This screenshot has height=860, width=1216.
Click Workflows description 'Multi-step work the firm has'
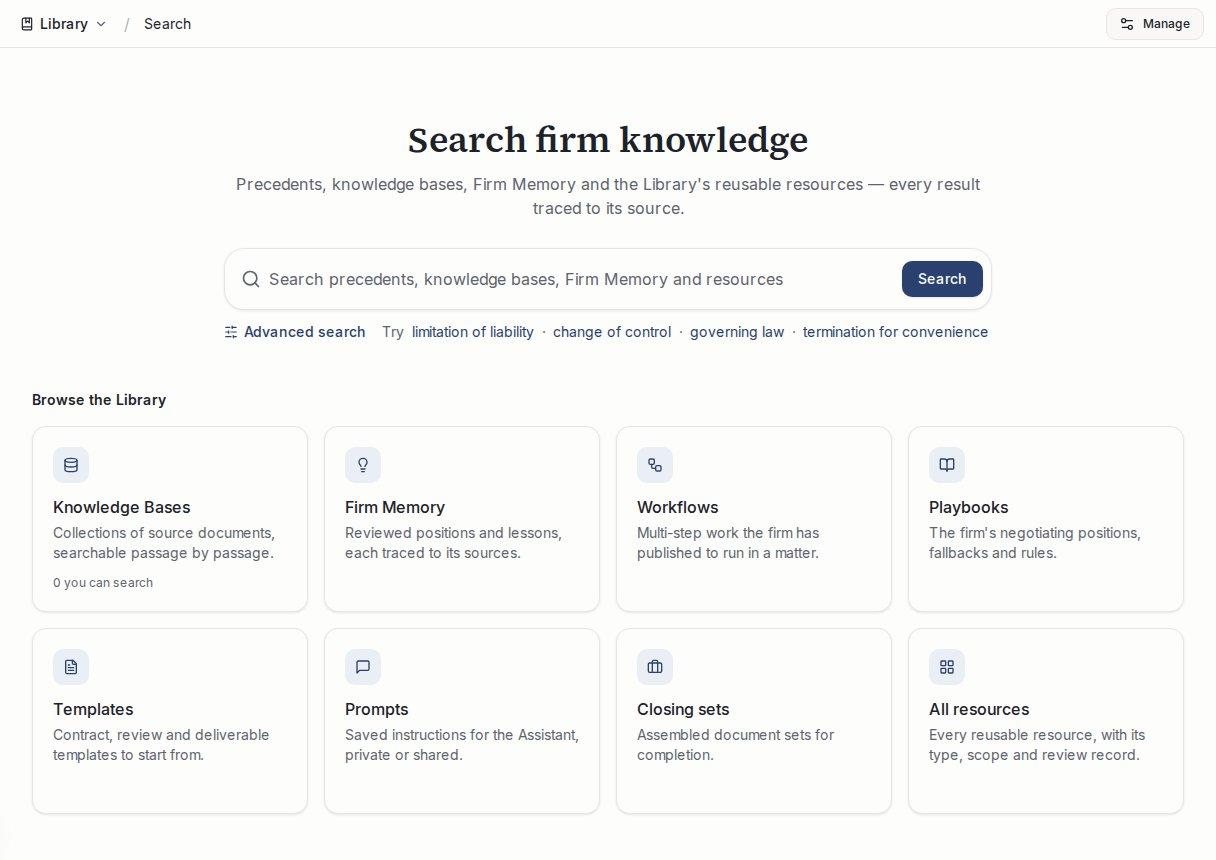click(728, 533)
